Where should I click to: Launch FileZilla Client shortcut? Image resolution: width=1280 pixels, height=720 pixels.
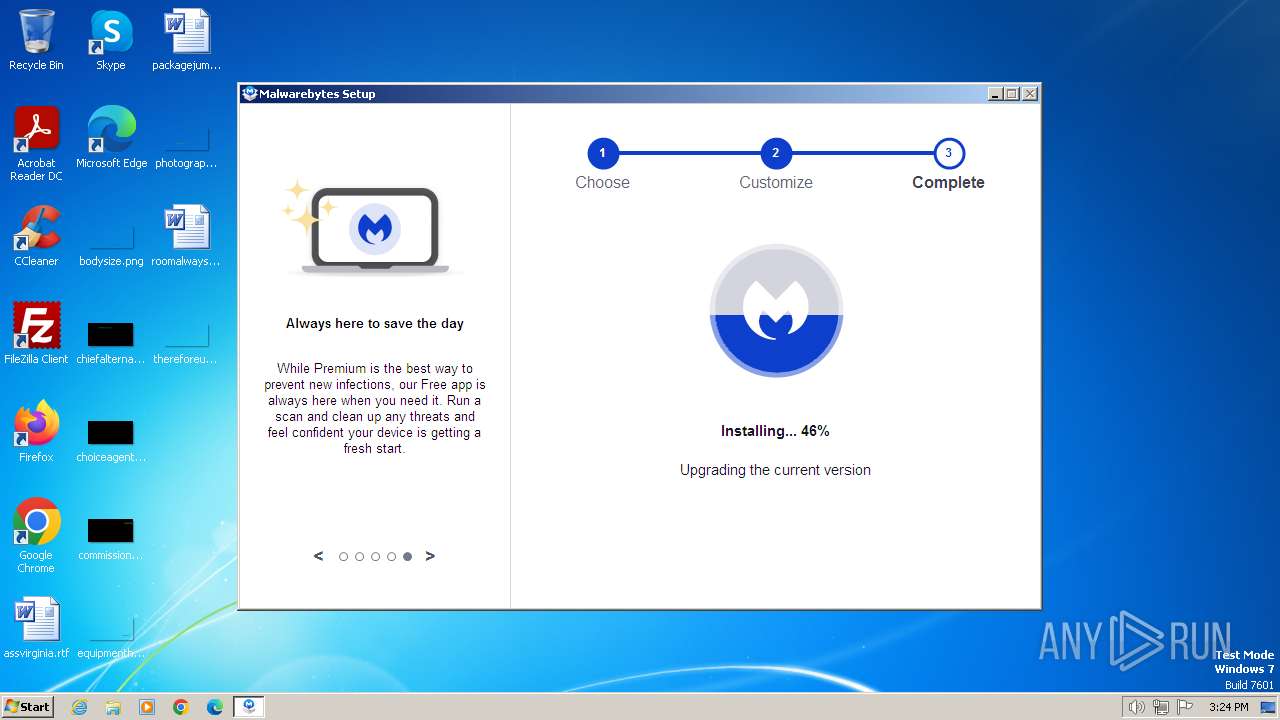[36, 334]
